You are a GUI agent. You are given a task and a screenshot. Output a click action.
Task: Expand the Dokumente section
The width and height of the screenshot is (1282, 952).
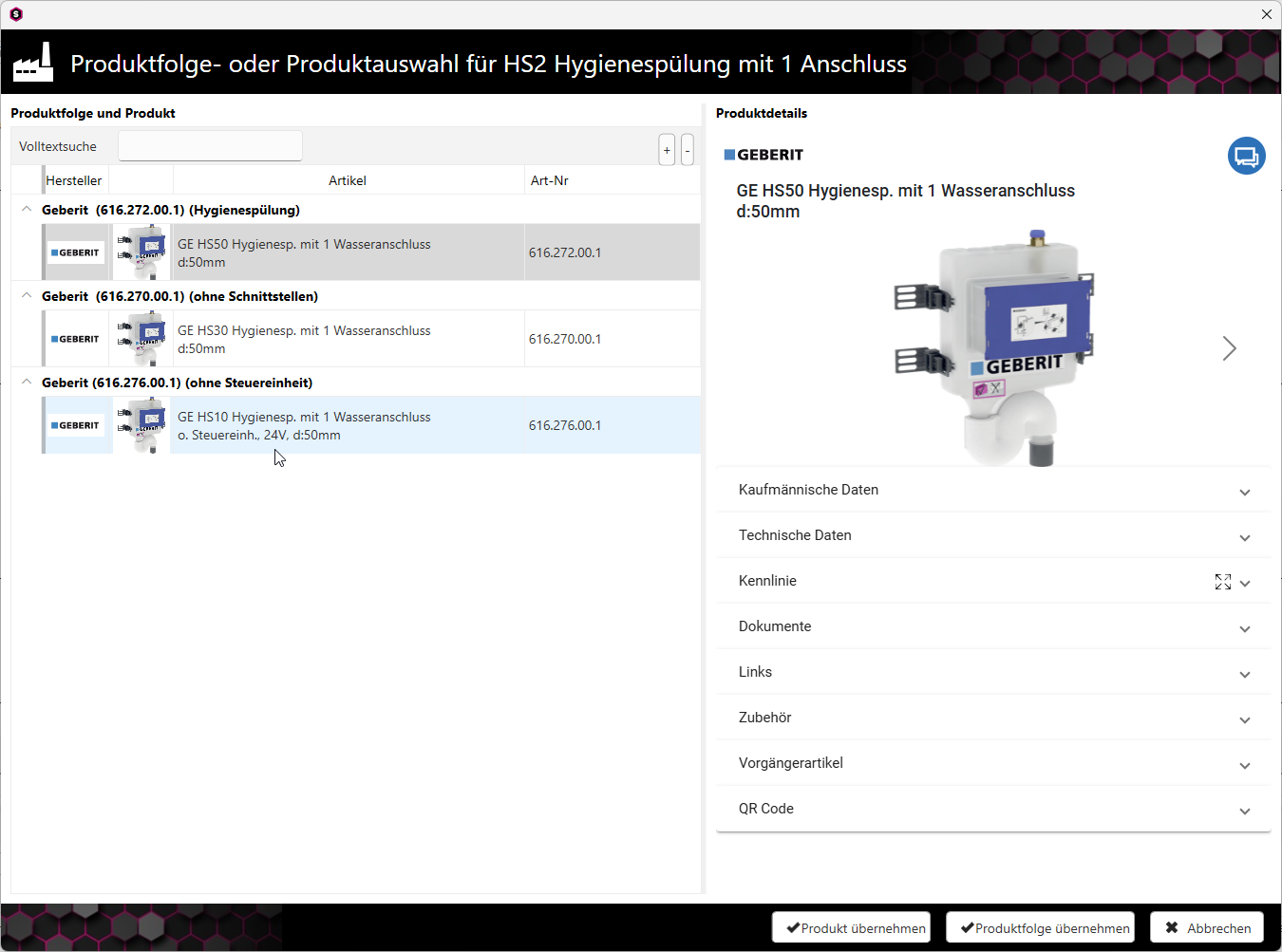pyautogui.click(x=993, y=626)
